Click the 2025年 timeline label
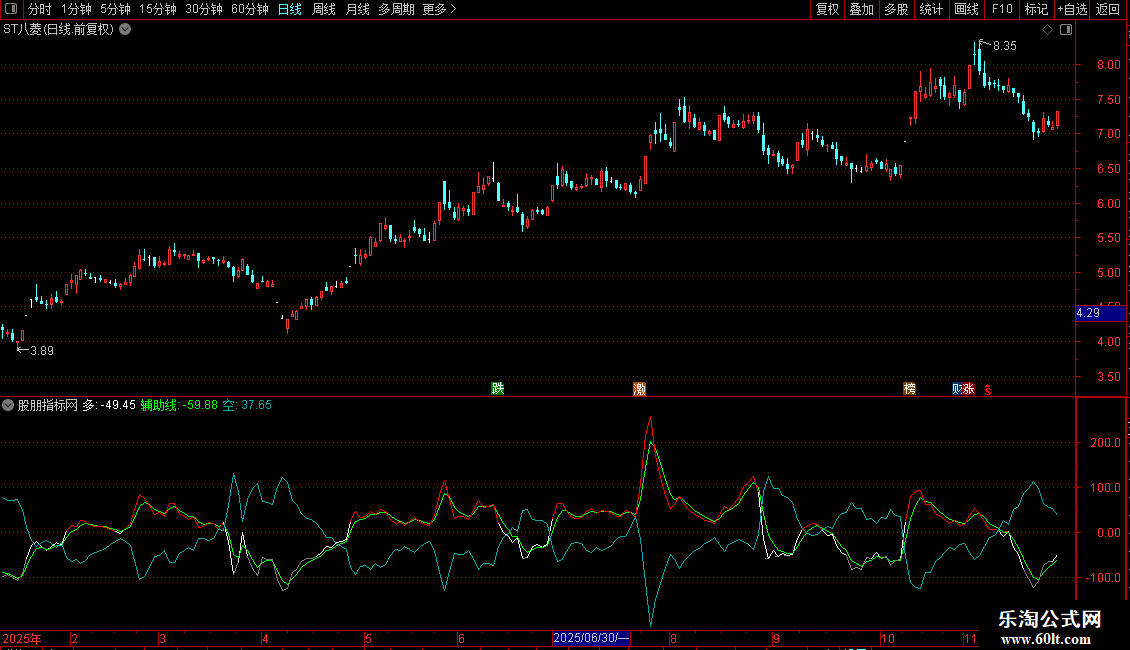The height and width of the screenshot is (650, 1130). (x=22, y=638)
